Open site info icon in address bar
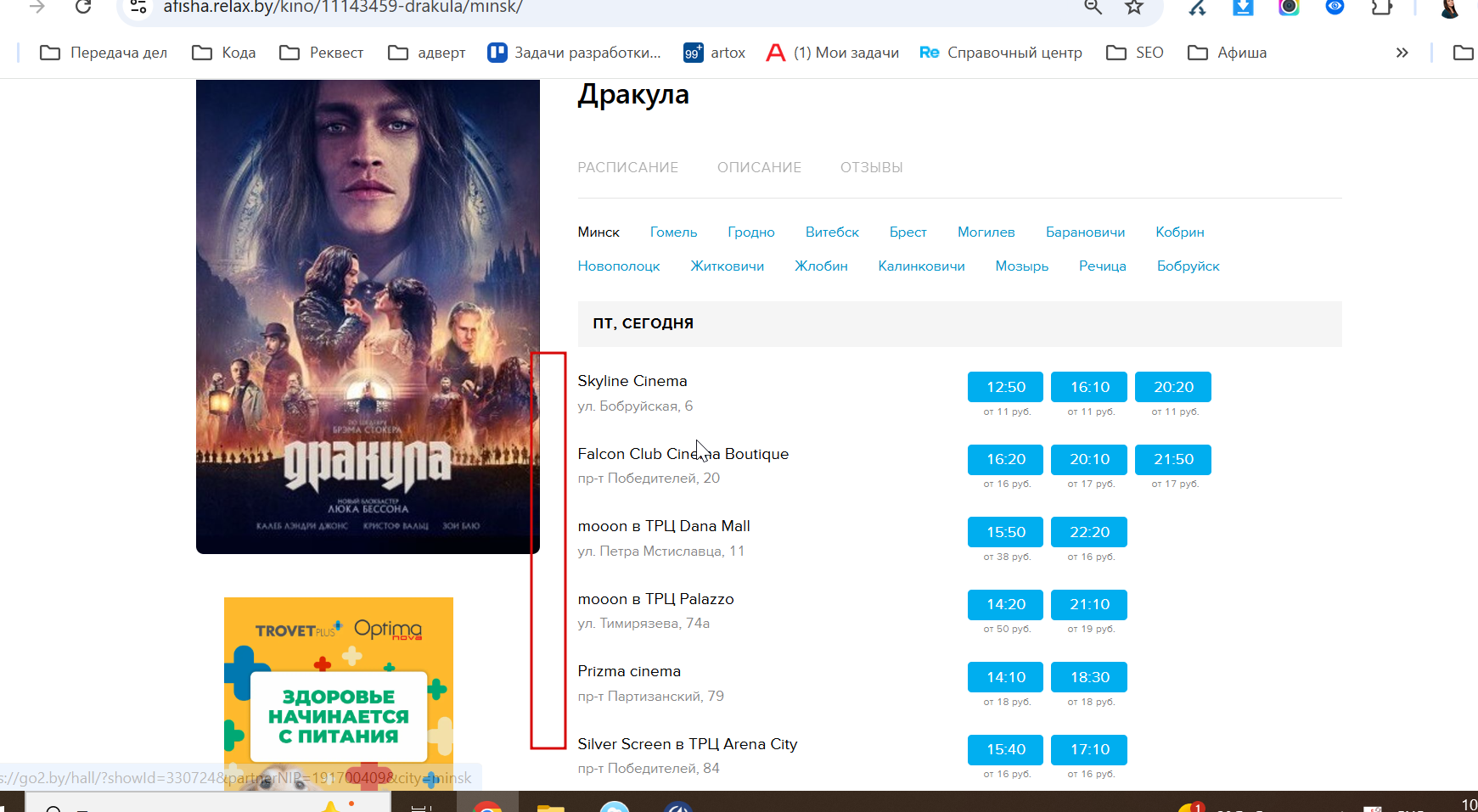This screenshot has height=812, width=1478. pos(138,8)
